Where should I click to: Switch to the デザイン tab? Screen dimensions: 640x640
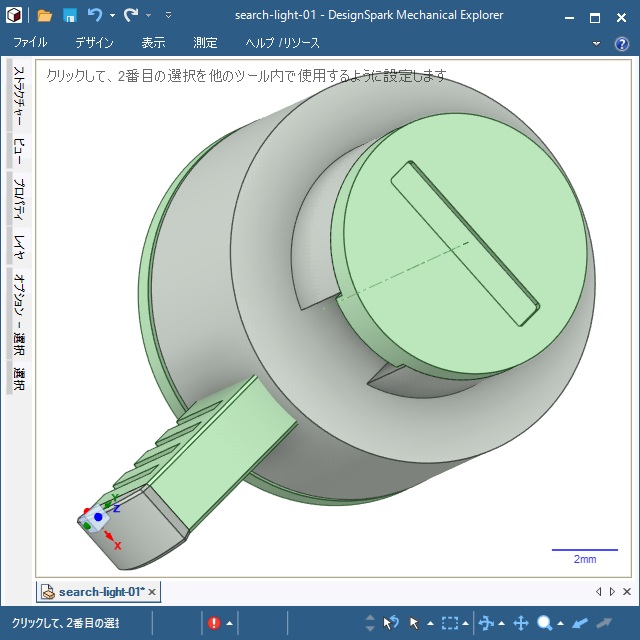[94, 43]
